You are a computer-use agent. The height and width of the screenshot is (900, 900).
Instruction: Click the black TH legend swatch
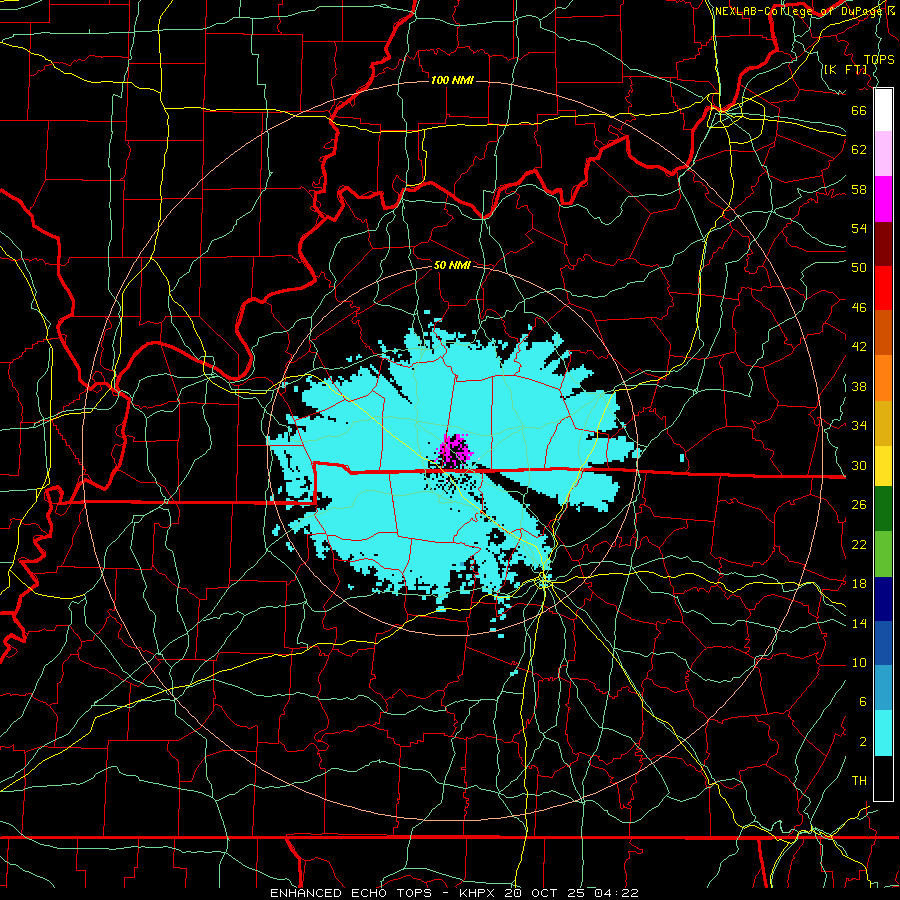(883, 778)
